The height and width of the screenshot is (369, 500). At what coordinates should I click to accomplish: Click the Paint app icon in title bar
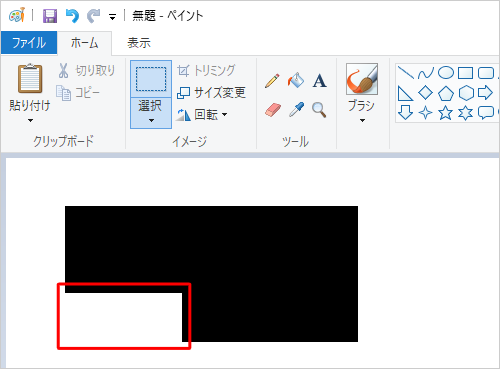17,15
